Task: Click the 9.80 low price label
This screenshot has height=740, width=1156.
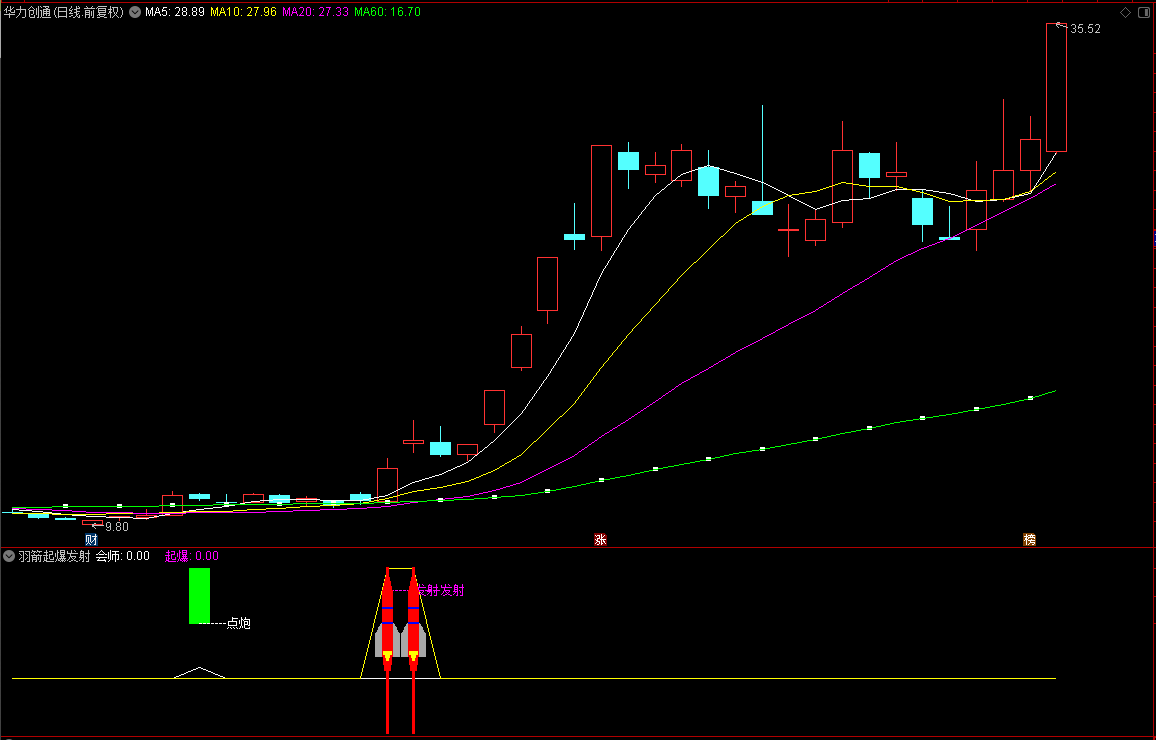Action: click(x=116, y=526)
